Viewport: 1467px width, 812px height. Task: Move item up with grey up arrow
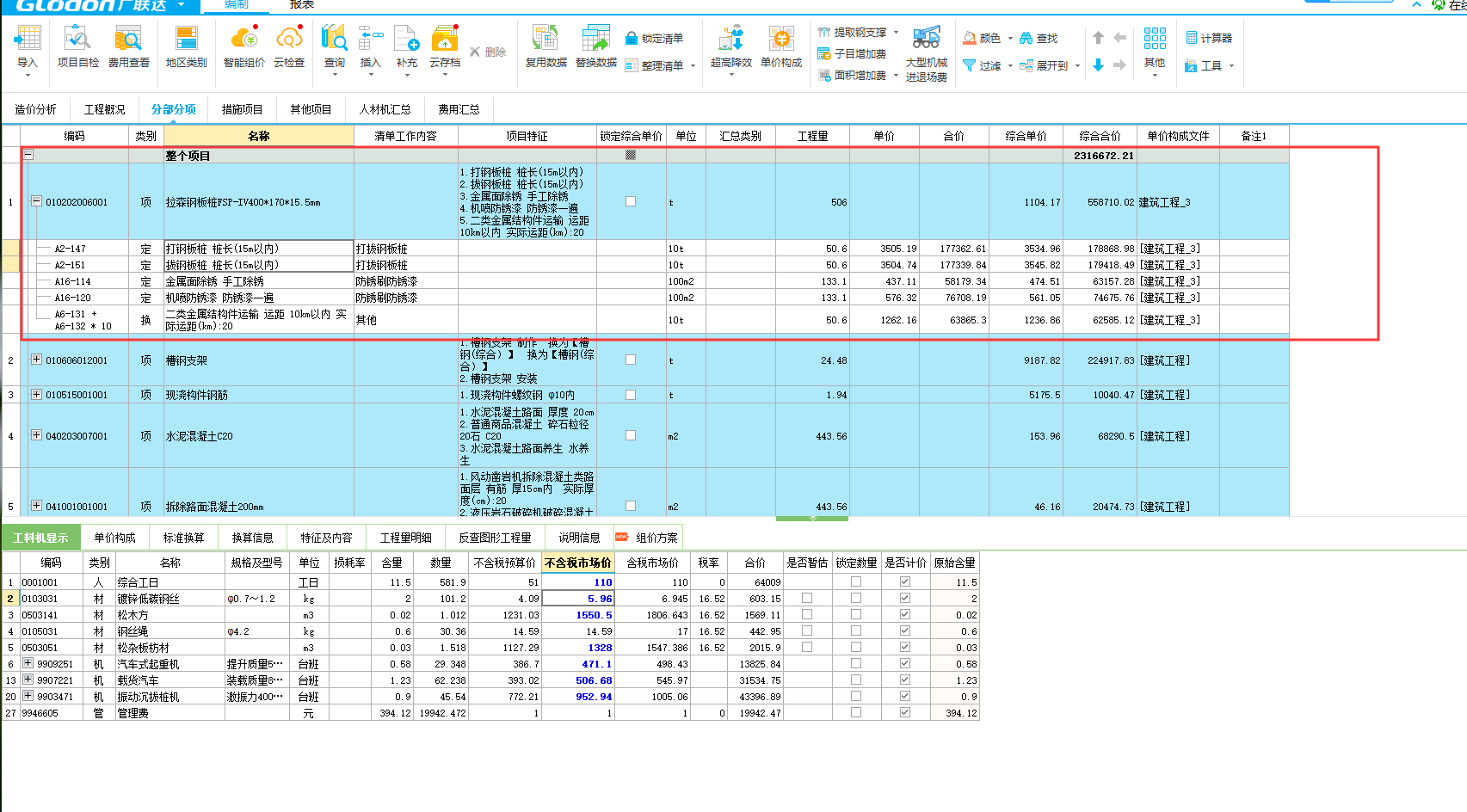click(x=1099, y=38)
